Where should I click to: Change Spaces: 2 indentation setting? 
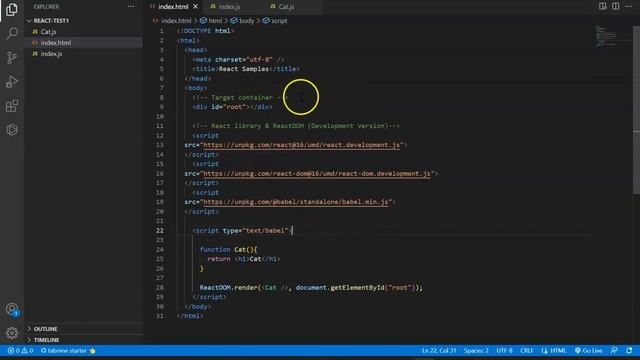(x=476, y=351)
